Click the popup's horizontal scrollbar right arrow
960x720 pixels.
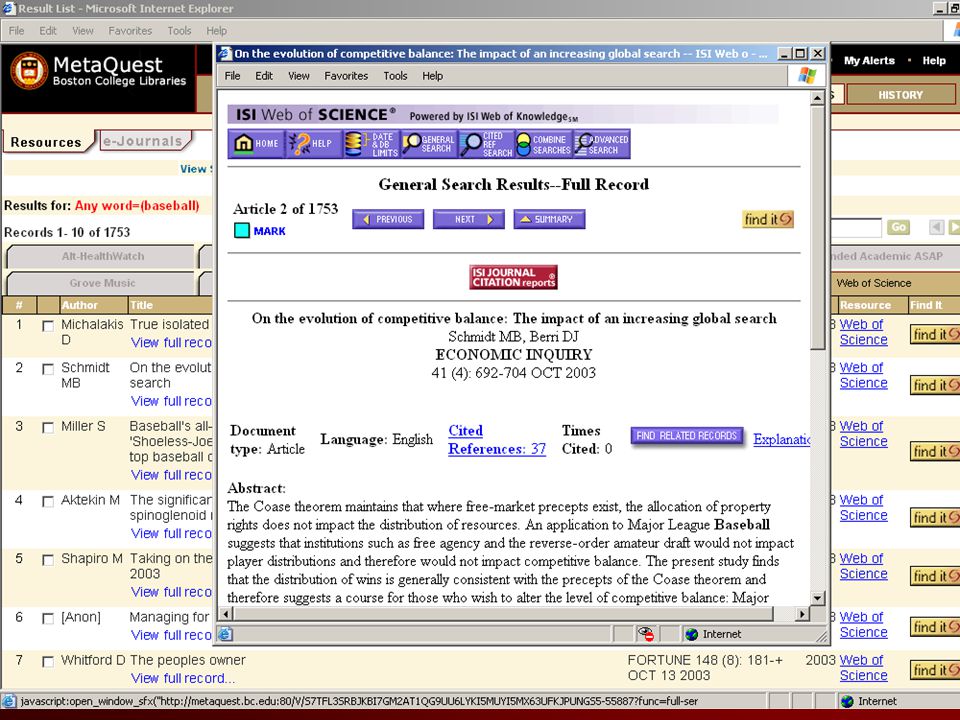point(802,613)
